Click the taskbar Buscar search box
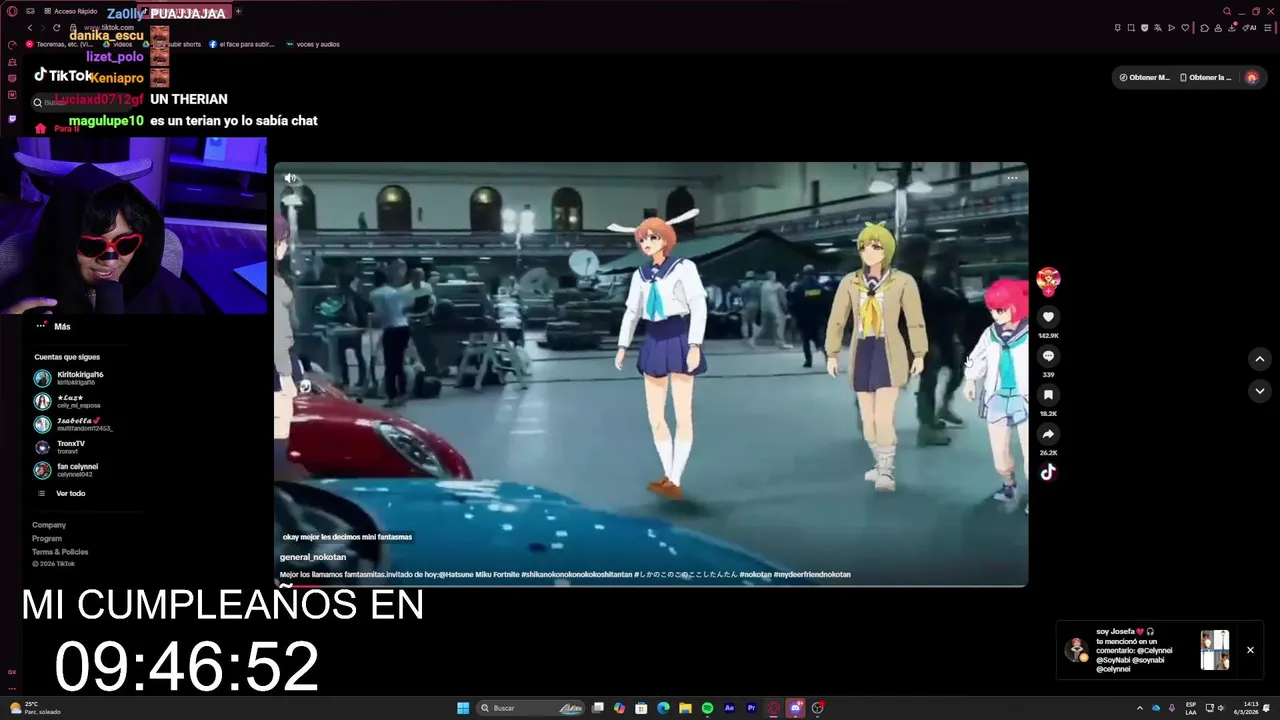Screen dimensions: 1280x720 (x=530, y=708)
